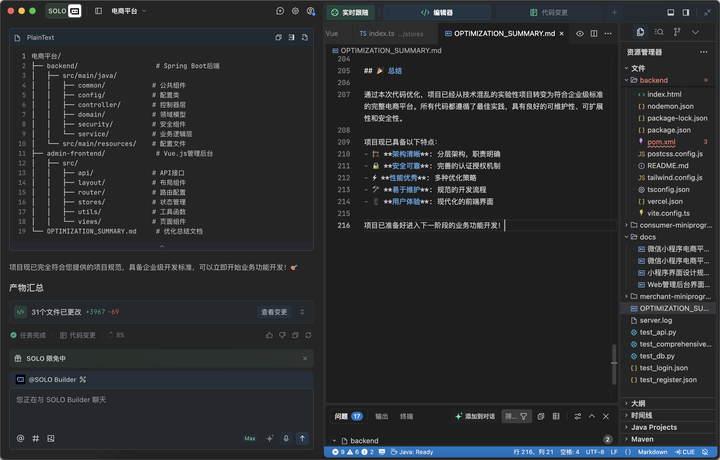
Task: Expand the Java Projects section
Action: pos(653,427)
